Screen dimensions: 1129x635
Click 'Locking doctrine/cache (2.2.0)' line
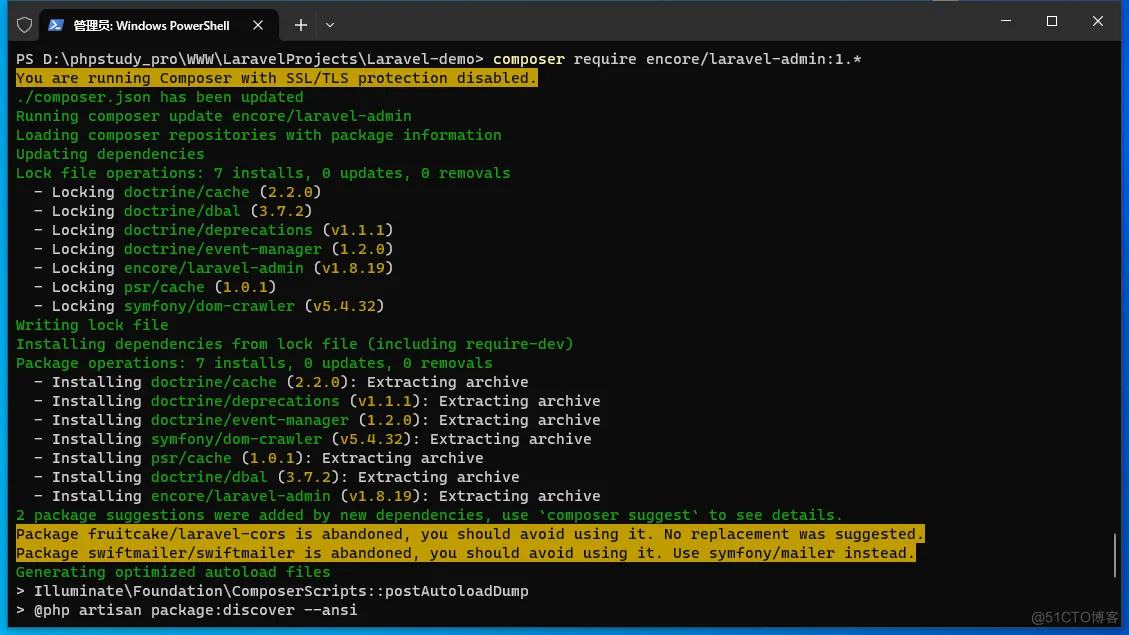pos(177,192)
